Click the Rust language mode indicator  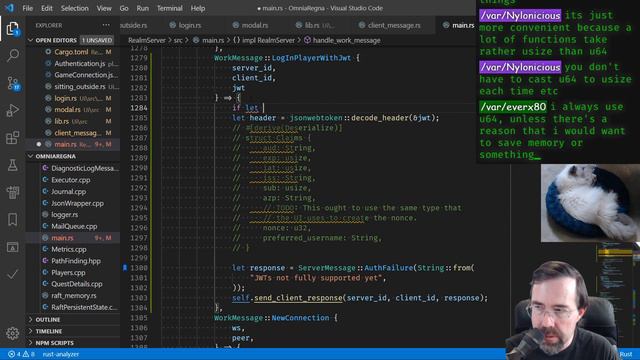[x=626, y=354]
